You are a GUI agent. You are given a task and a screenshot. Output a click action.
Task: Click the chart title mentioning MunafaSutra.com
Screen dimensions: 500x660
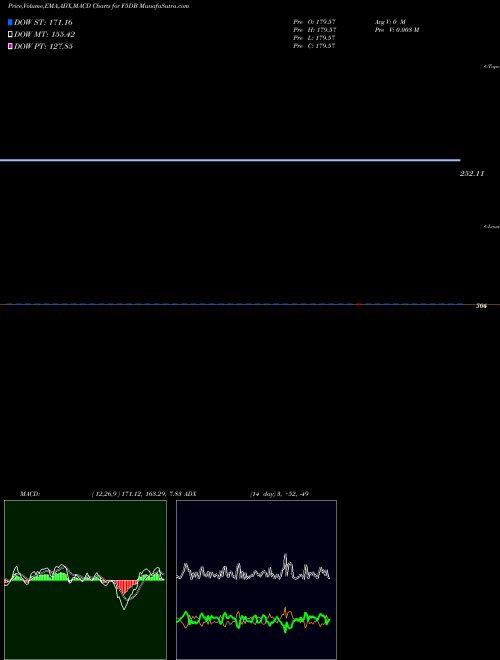click(98, 6)
